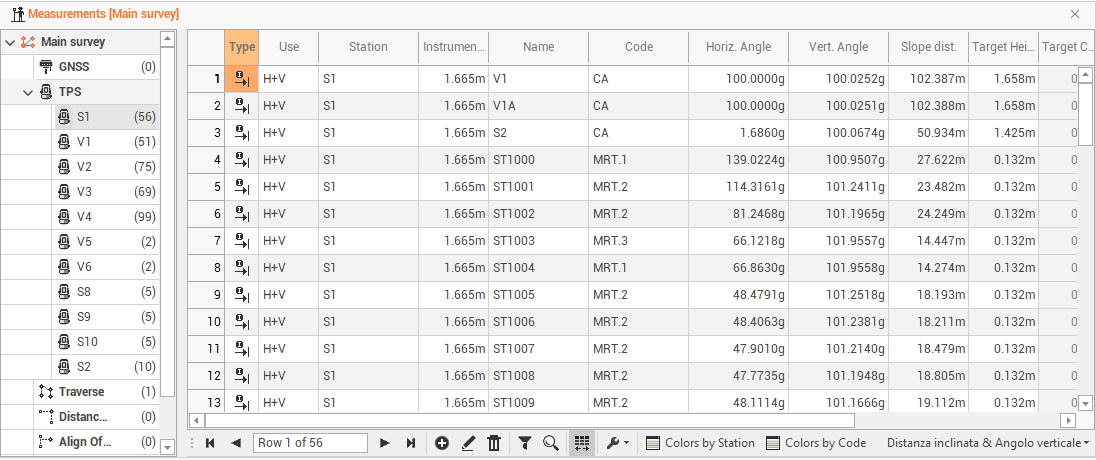Toggle auto-fit columns grid button
This screenshot has width=1096, height=460.
coord(581,443)
